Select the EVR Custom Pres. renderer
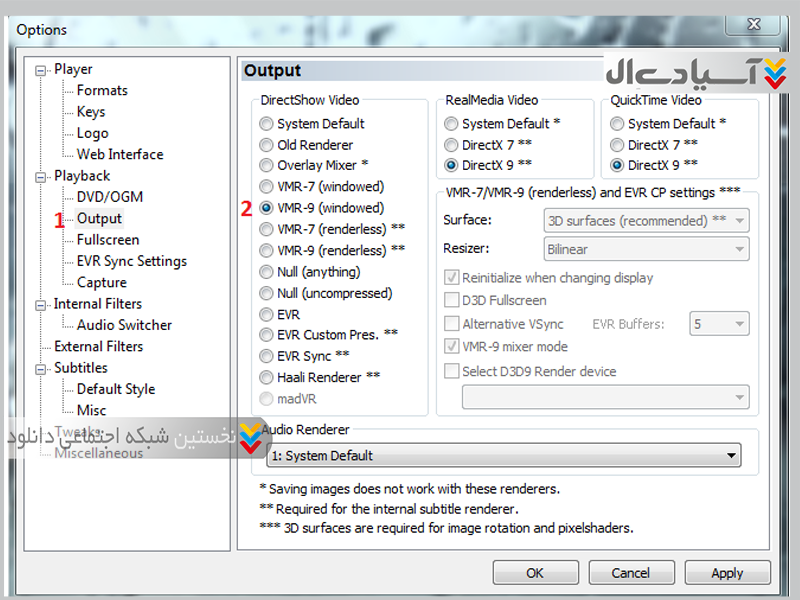The width and height of the screenshot is (800, 600). pyautogui.click(x=266, y=335)
